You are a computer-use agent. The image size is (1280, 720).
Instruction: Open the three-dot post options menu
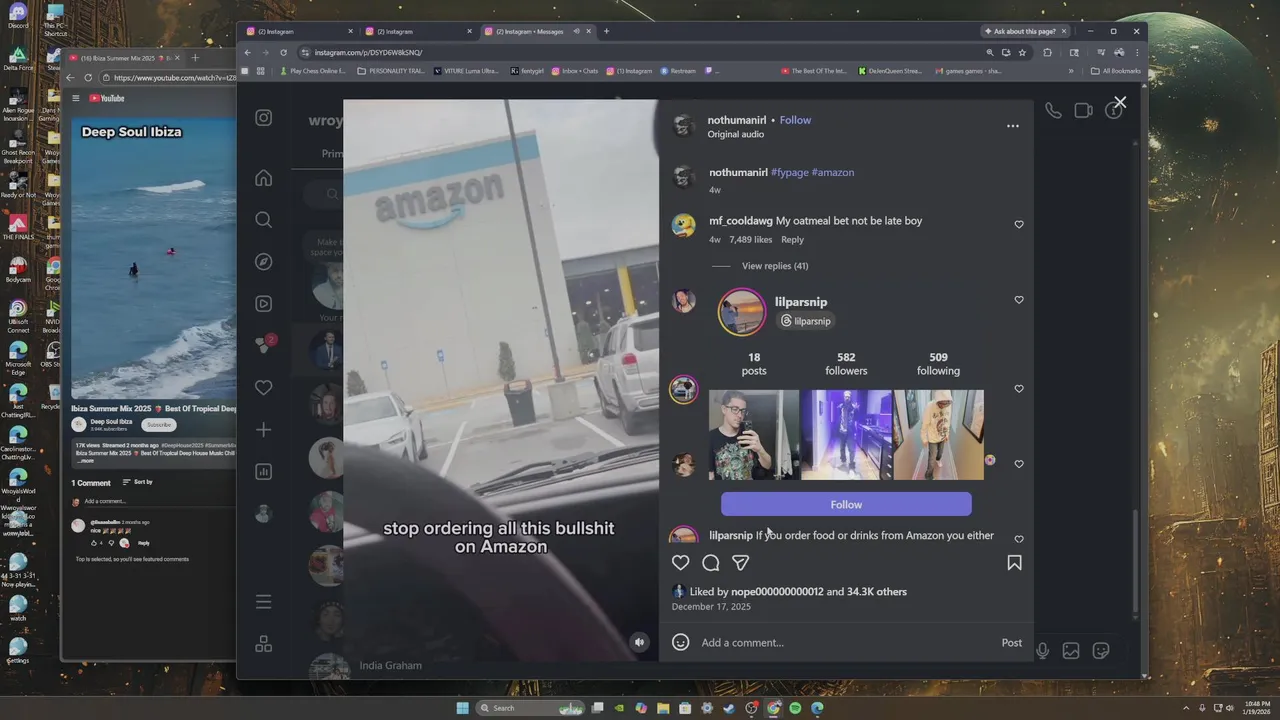[1012, 126]
